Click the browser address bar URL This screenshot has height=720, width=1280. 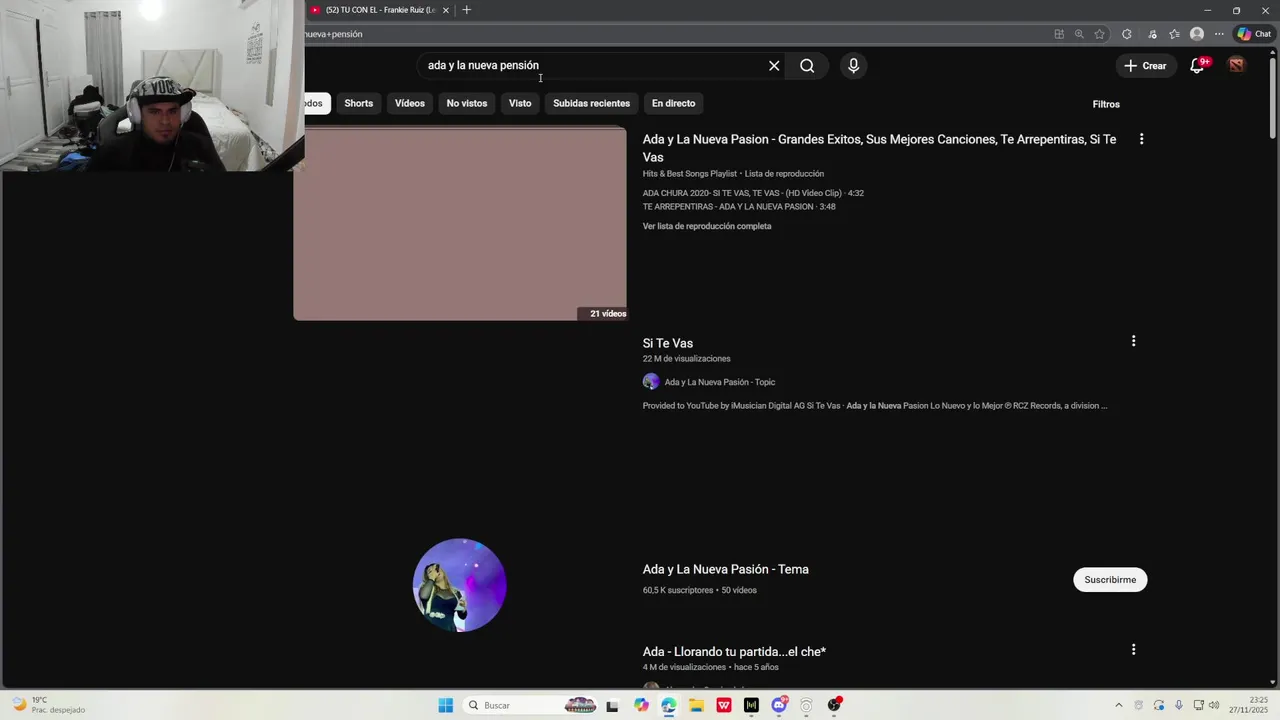point(334,34)
